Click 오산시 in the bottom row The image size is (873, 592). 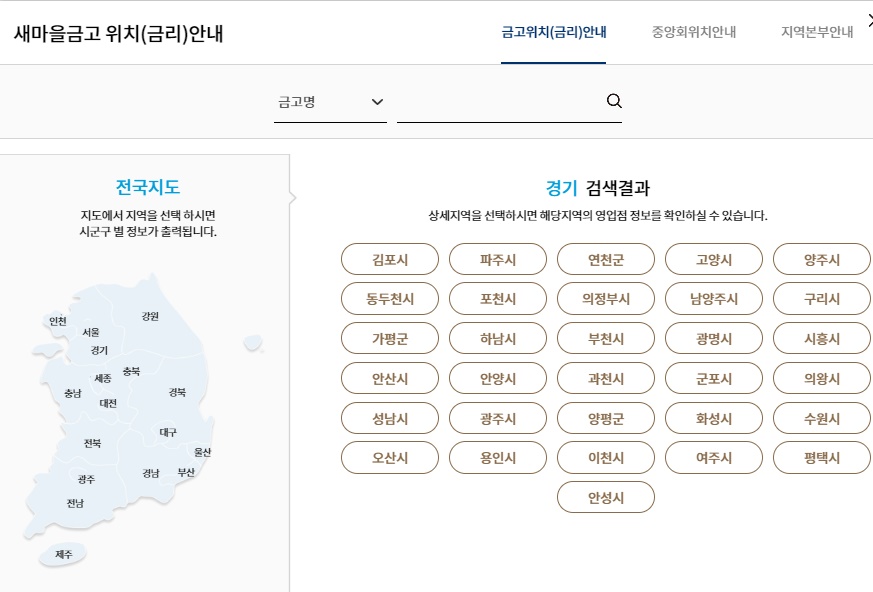(x=390, y=457)
